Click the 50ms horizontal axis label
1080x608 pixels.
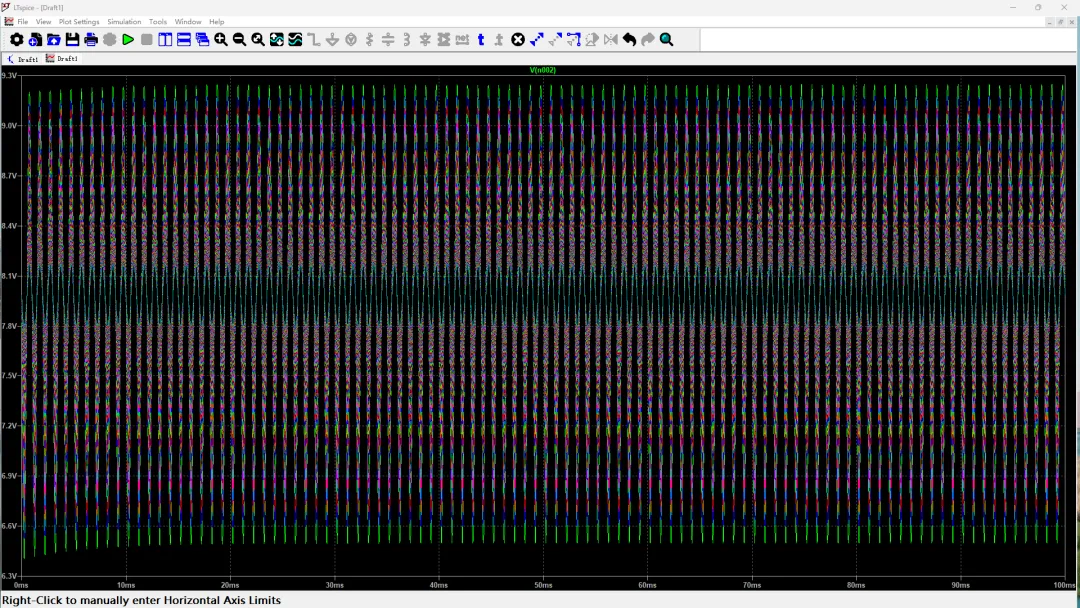[543, 585]
